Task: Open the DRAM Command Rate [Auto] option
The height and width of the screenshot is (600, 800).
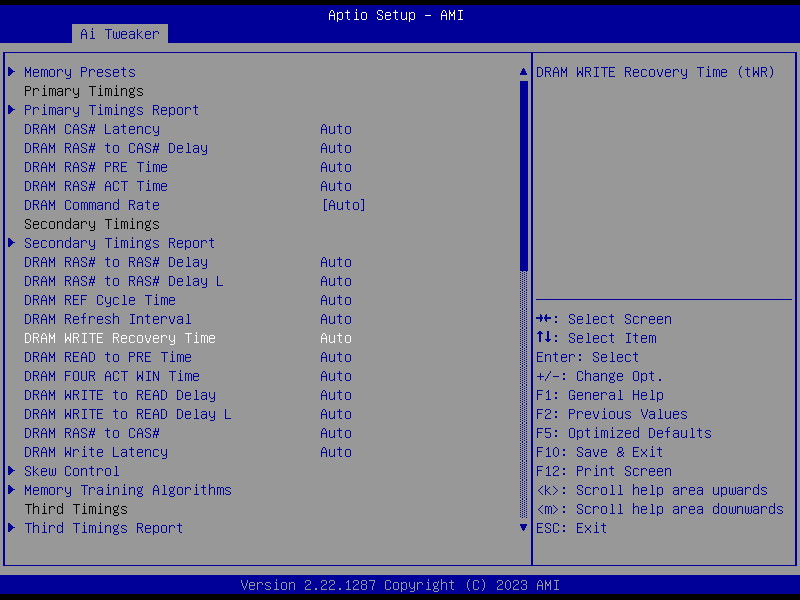Action: coord(343,205)
